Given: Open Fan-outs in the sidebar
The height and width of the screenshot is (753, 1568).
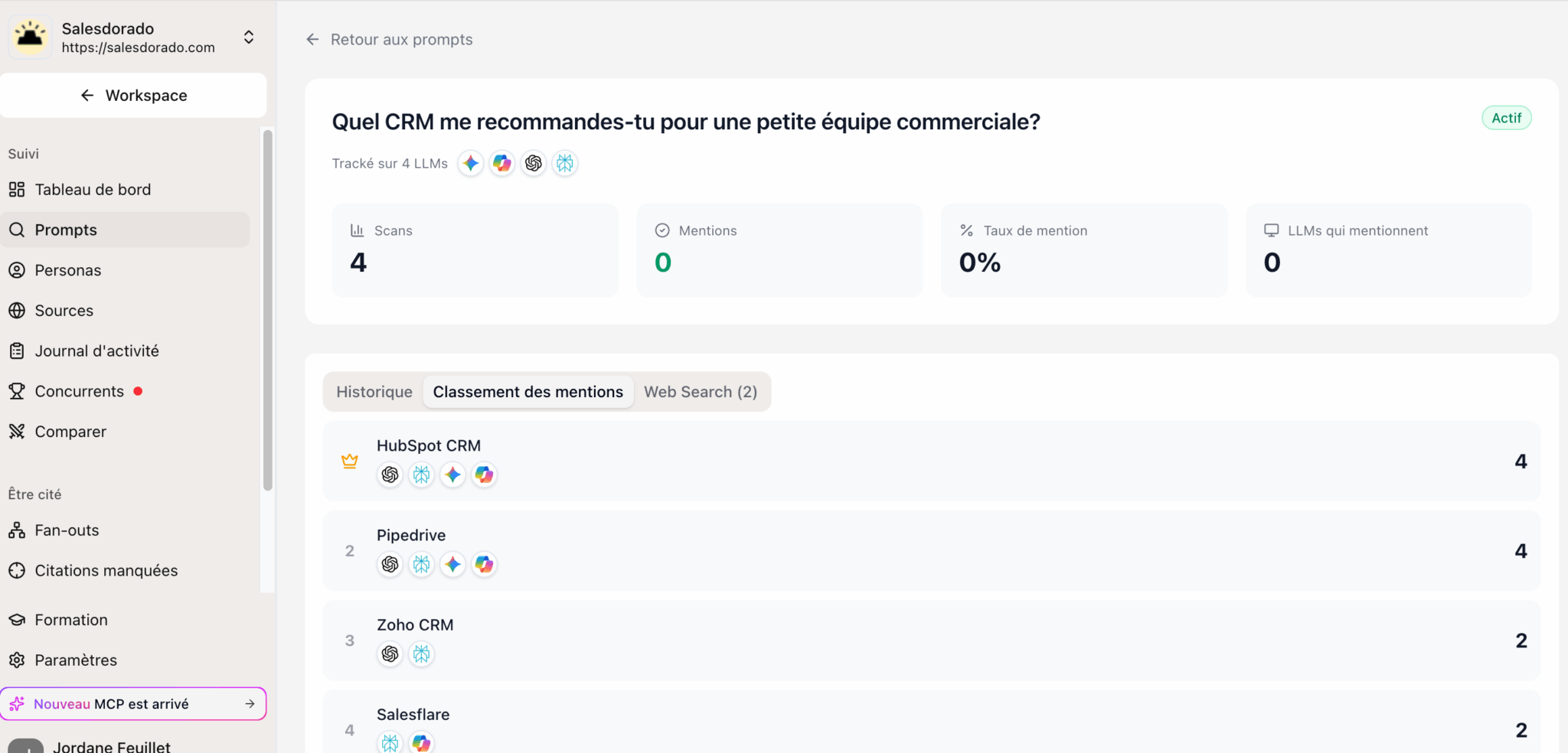Looking at the screenshot, I should pos(125,530).
